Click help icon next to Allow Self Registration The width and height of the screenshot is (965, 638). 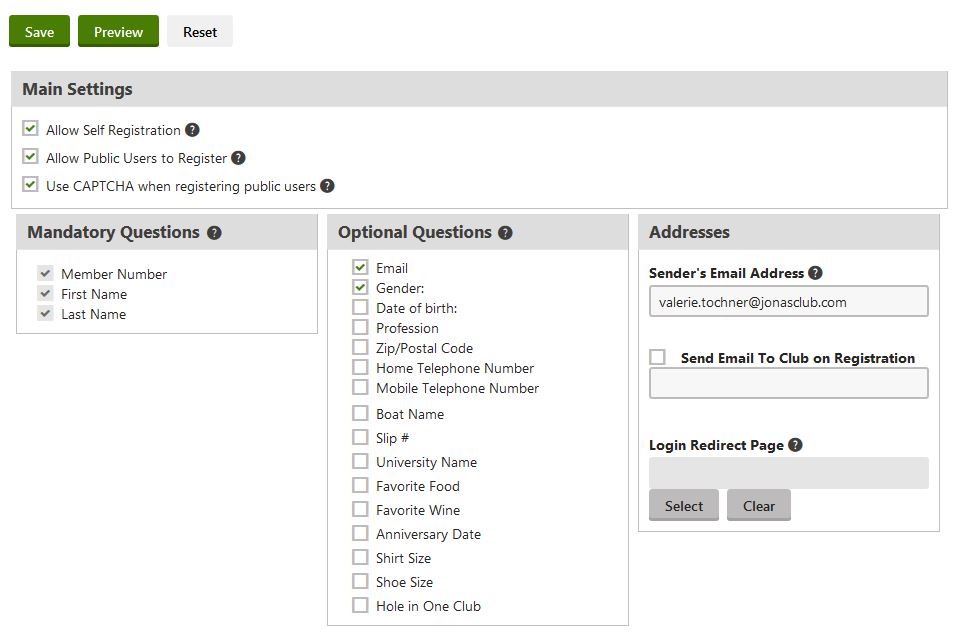point(192,130)
